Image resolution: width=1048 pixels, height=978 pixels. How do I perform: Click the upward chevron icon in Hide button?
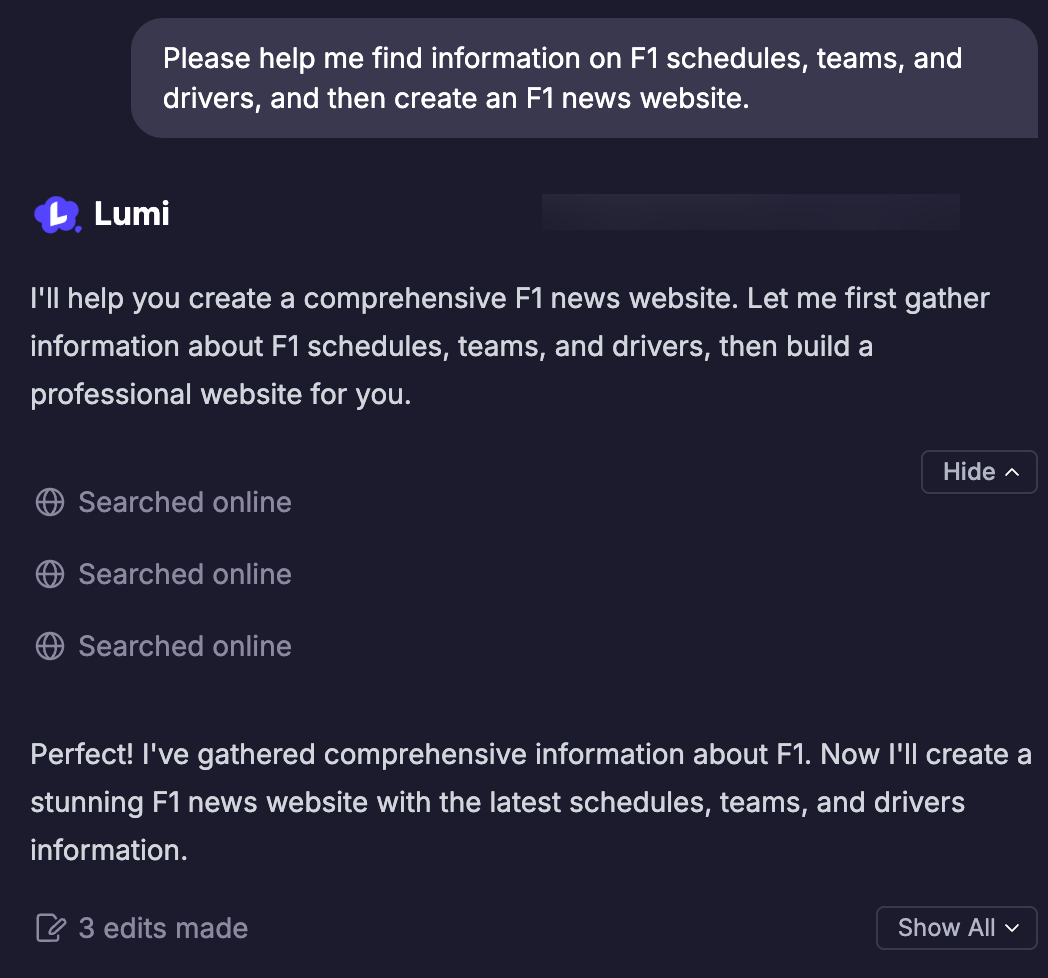tap(1012, 472)
